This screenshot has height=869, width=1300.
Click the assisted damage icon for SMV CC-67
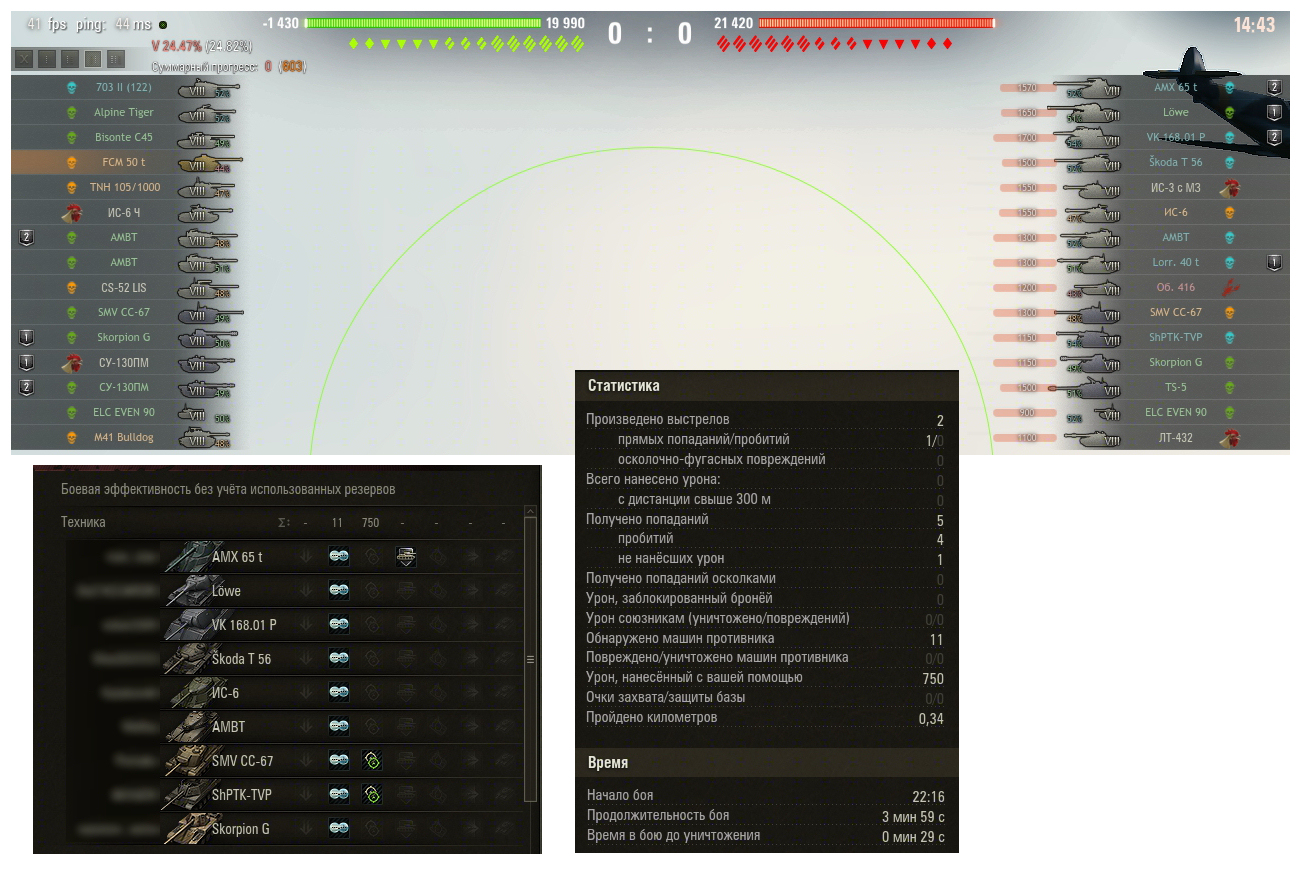point(372,761)
